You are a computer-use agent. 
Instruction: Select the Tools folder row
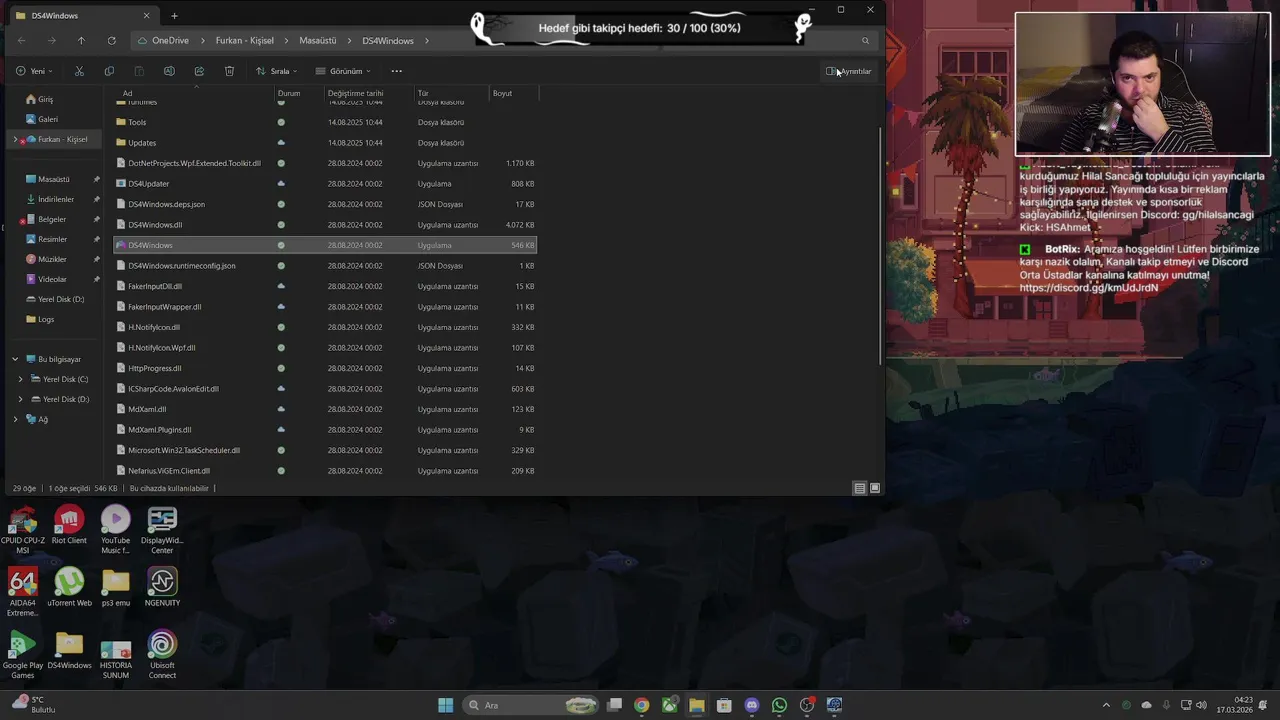coord(325,122)
